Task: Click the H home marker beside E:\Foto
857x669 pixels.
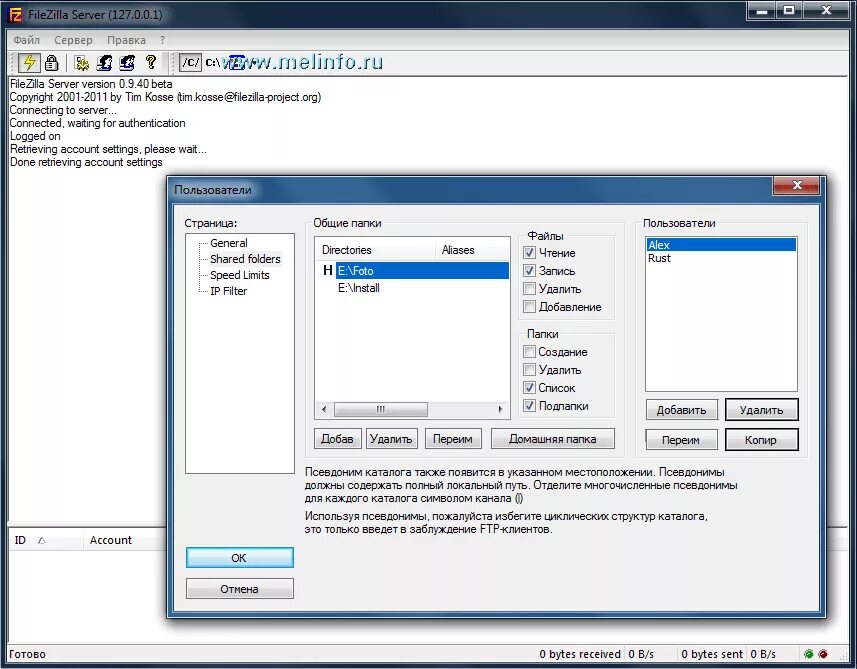Action: tap(328, 271)
